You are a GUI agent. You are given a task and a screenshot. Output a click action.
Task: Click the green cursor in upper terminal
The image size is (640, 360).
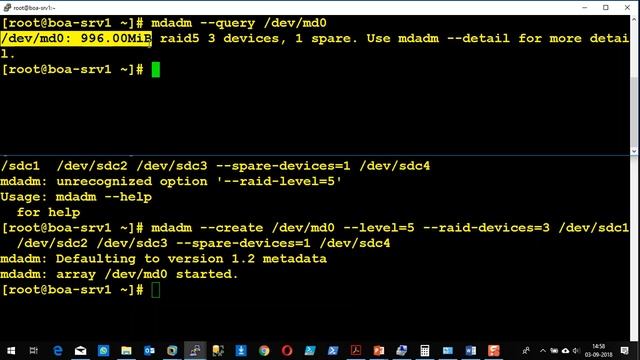click(156, 69)
